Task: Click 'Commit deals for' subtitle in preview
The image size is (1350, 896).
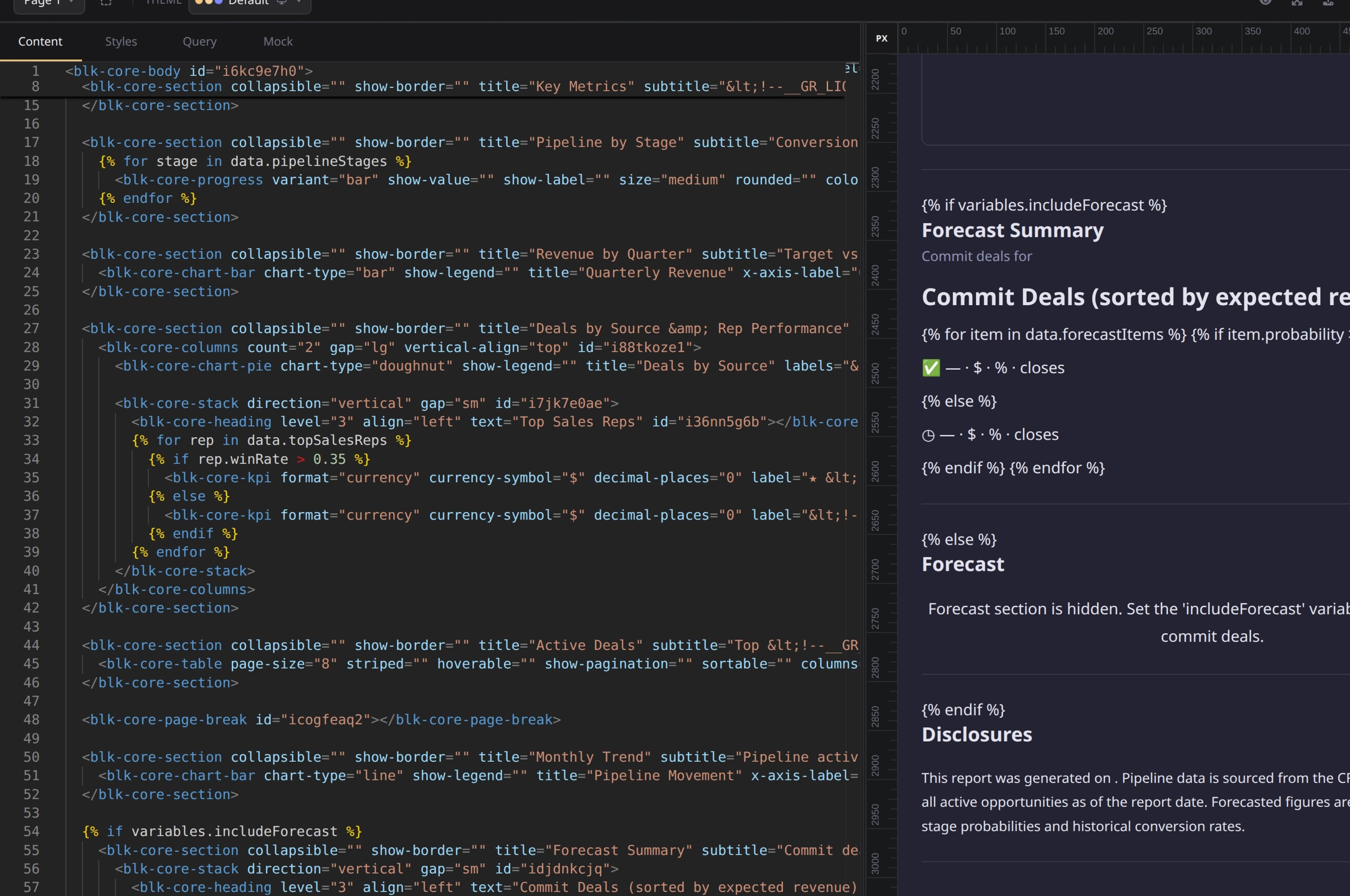Action: pos(976,256)
